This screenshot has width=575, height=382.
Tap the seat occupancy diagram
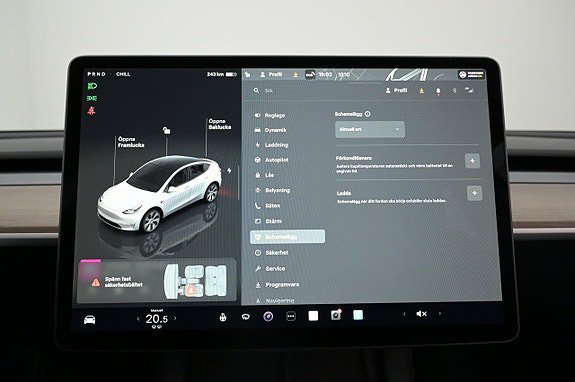click(195, 281)
